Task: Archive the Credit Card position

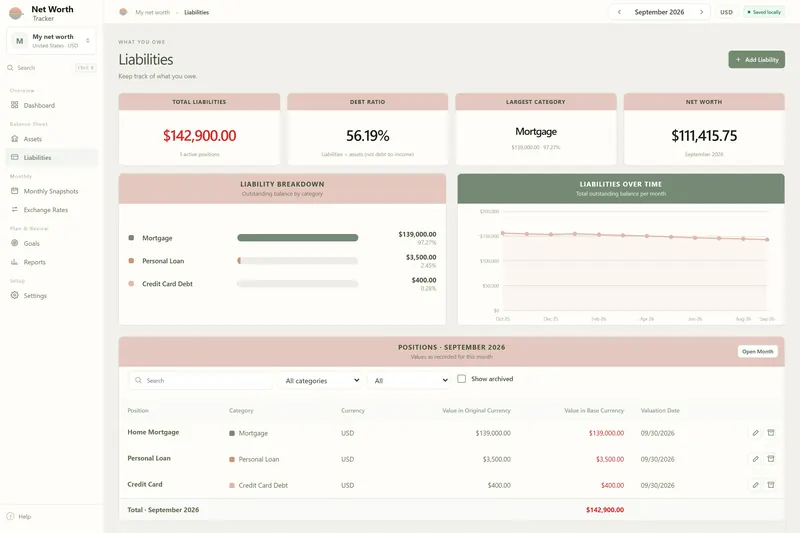Action: point(771,485)
